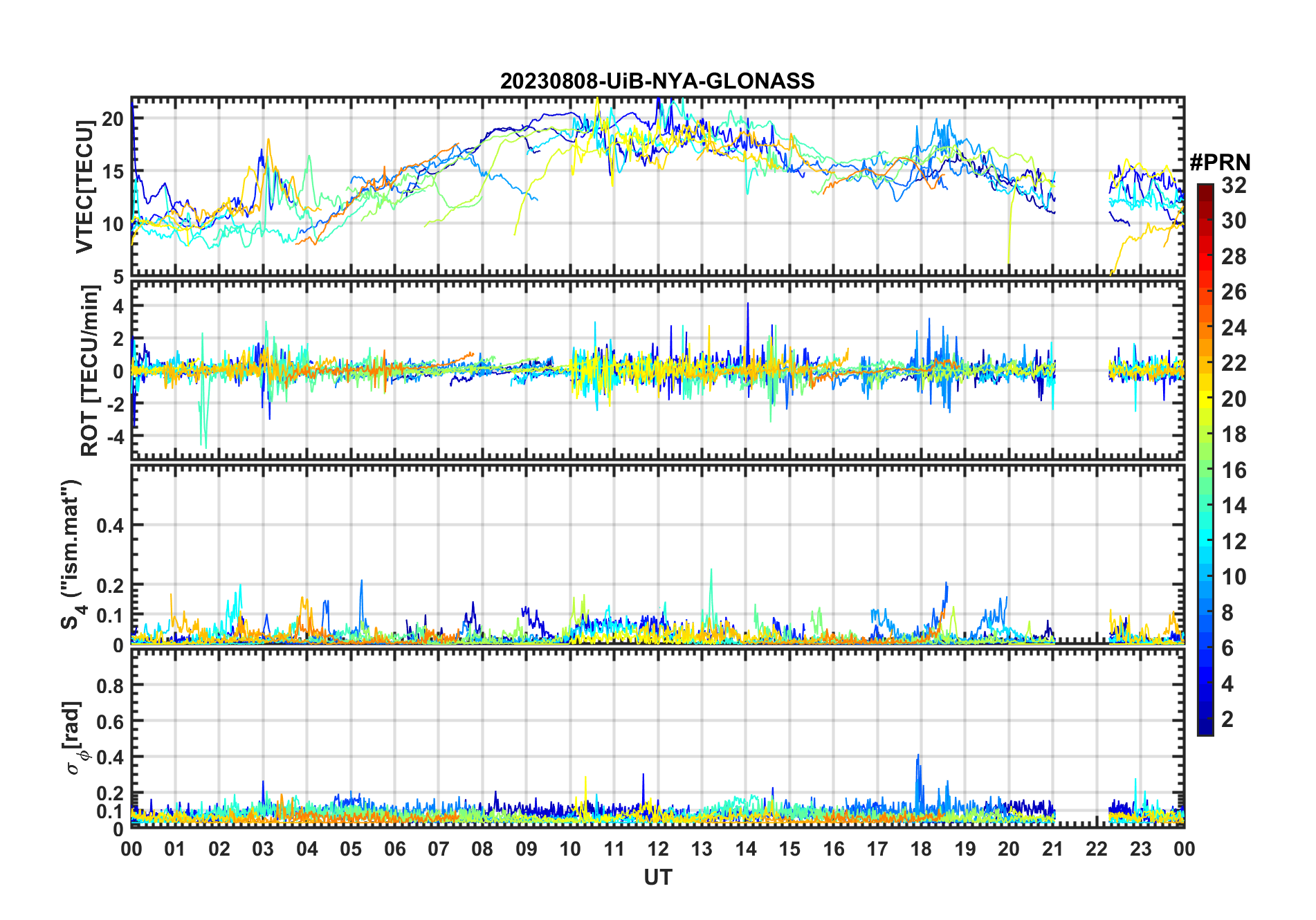Click the "-4" tick on ROT y-axis

pyautogui.click(x=115, y=436)
